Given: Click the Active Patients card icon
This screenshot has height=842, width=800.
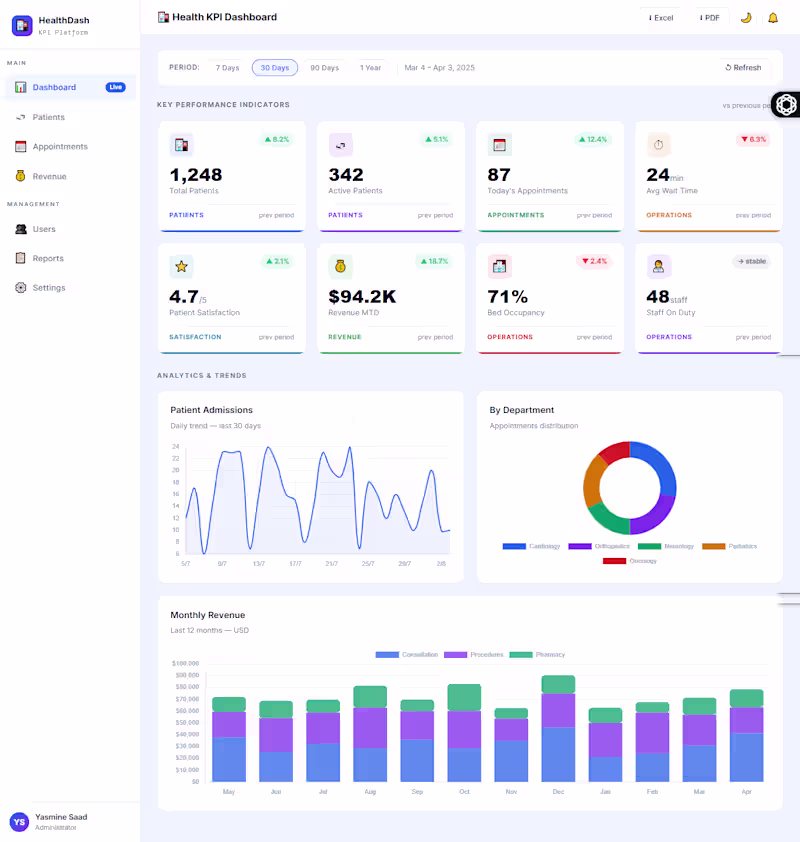Looking at the screenshot, I should click(340, 145).
